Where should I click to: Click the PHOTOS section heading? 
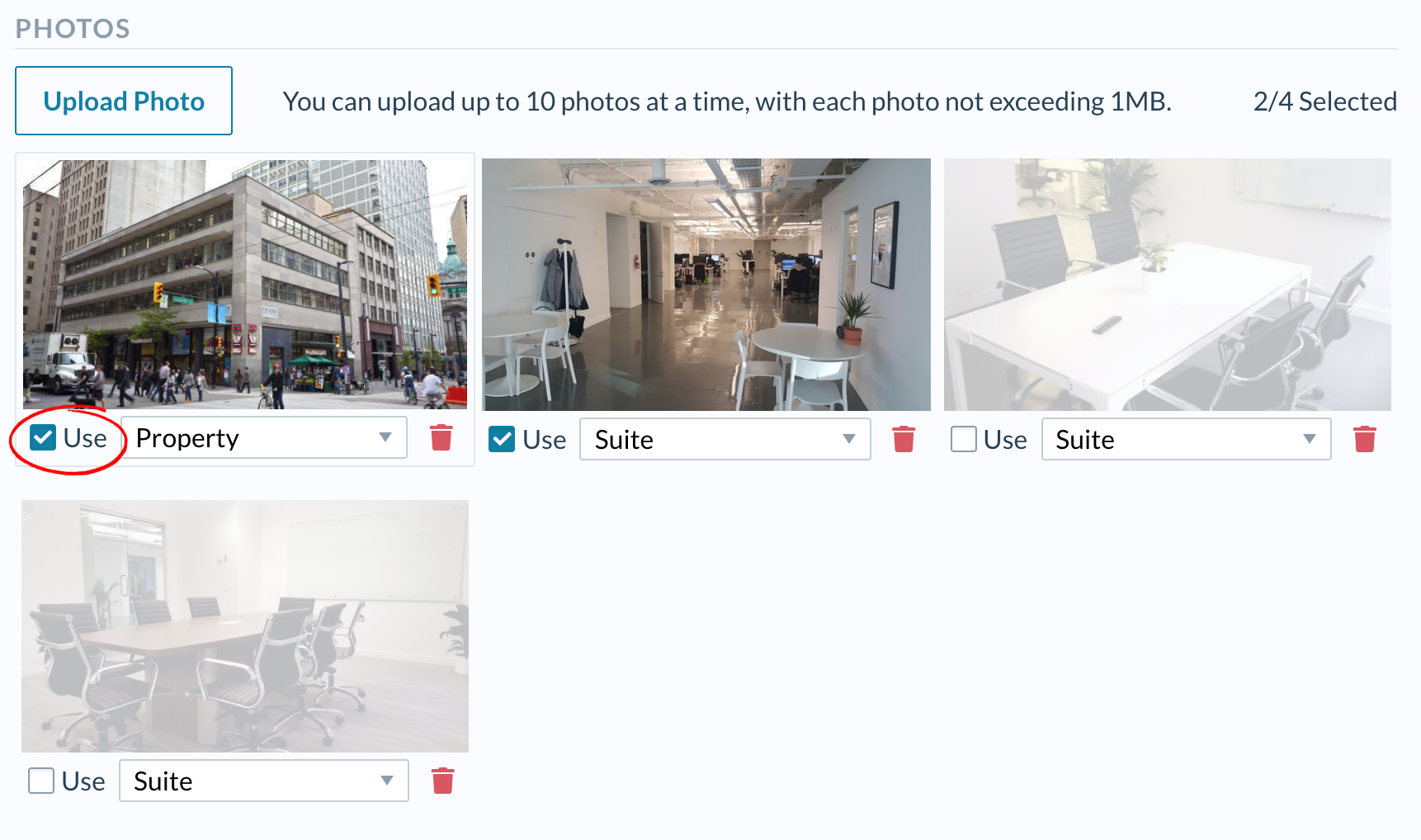tap(73, 29)
